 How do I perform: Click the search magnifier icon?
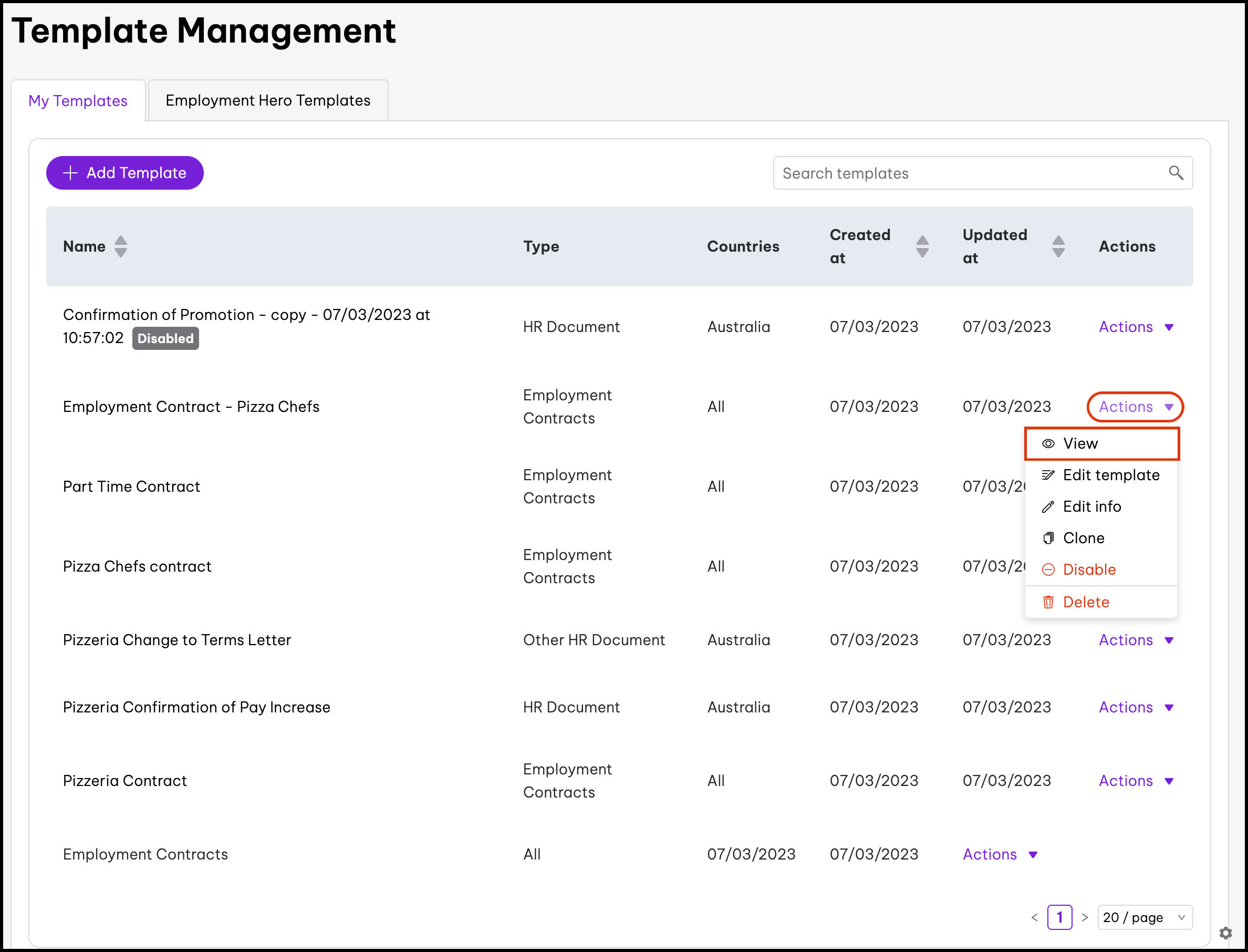tap(1176, 173)
